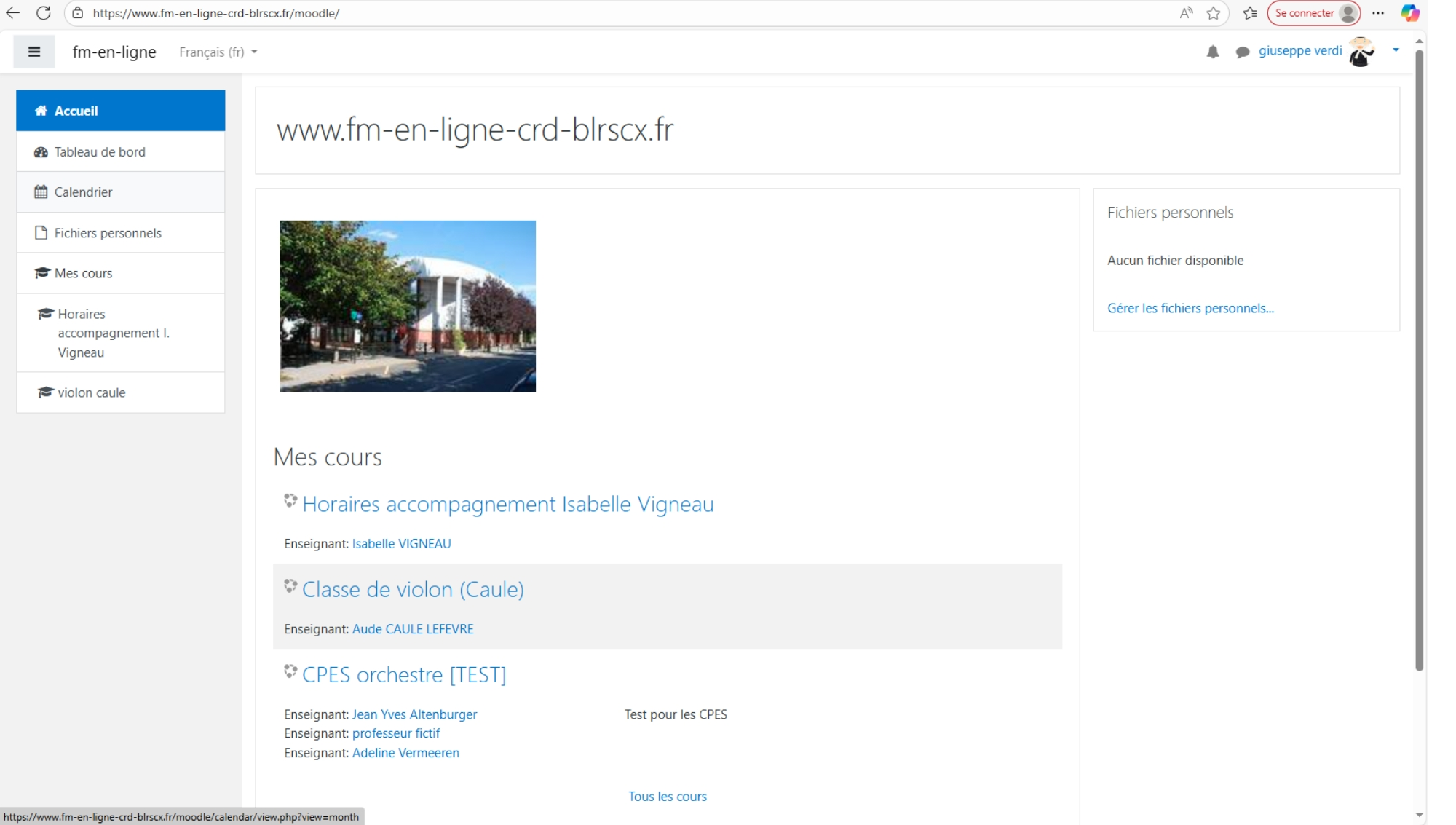Click giuseppe verdi's profile avatar

tap(1360, 52)
